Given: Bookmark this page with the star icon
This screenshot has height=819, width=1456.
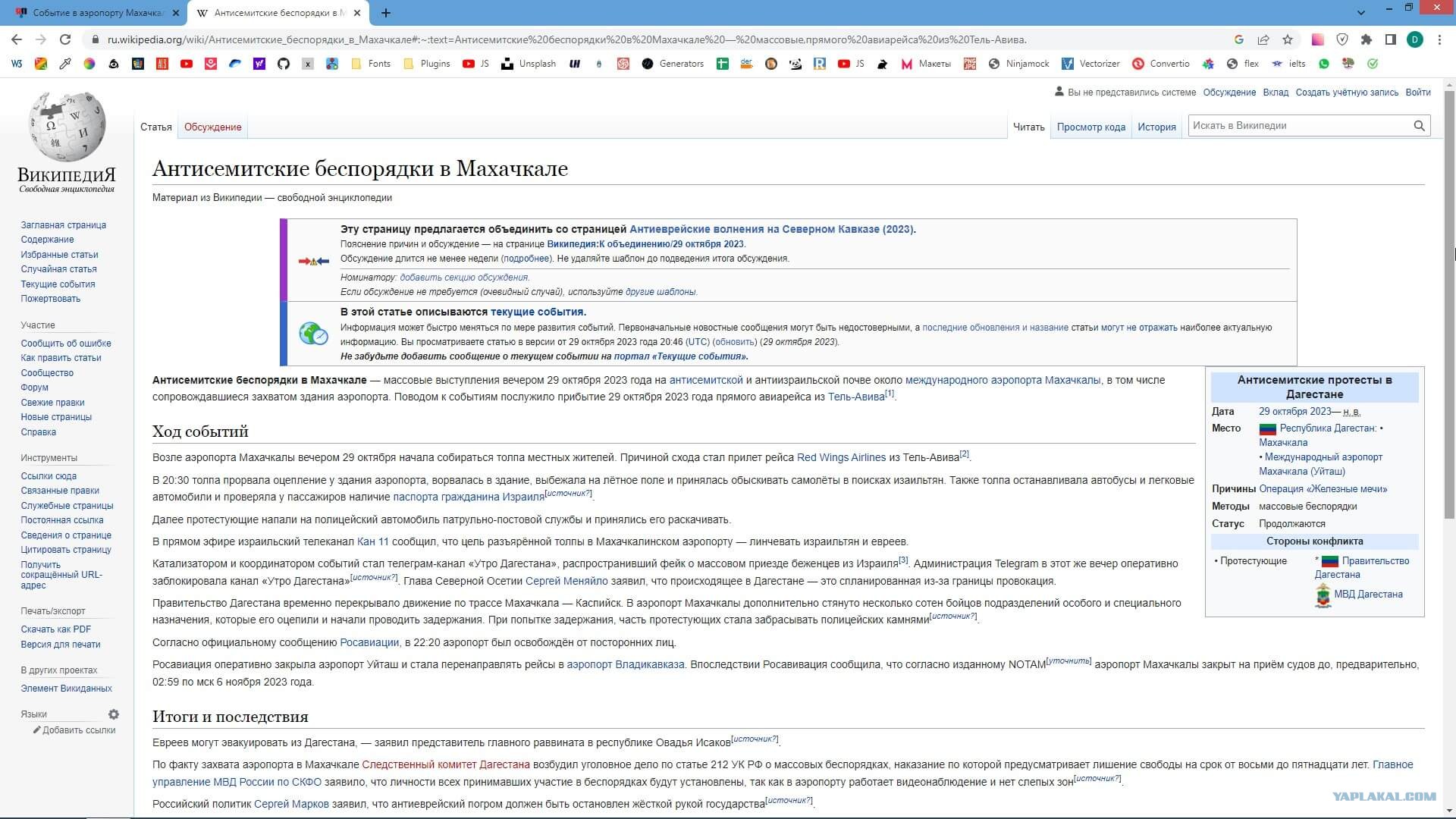Looking at the screenshot, I should pos(1288,39).
